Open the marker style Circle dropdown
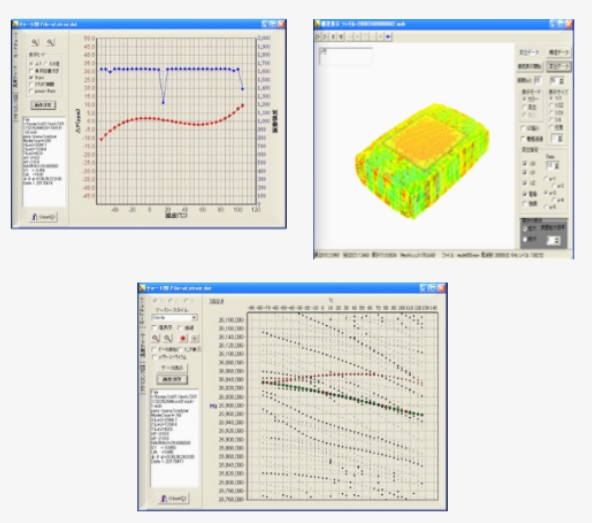 click(174, 318)
